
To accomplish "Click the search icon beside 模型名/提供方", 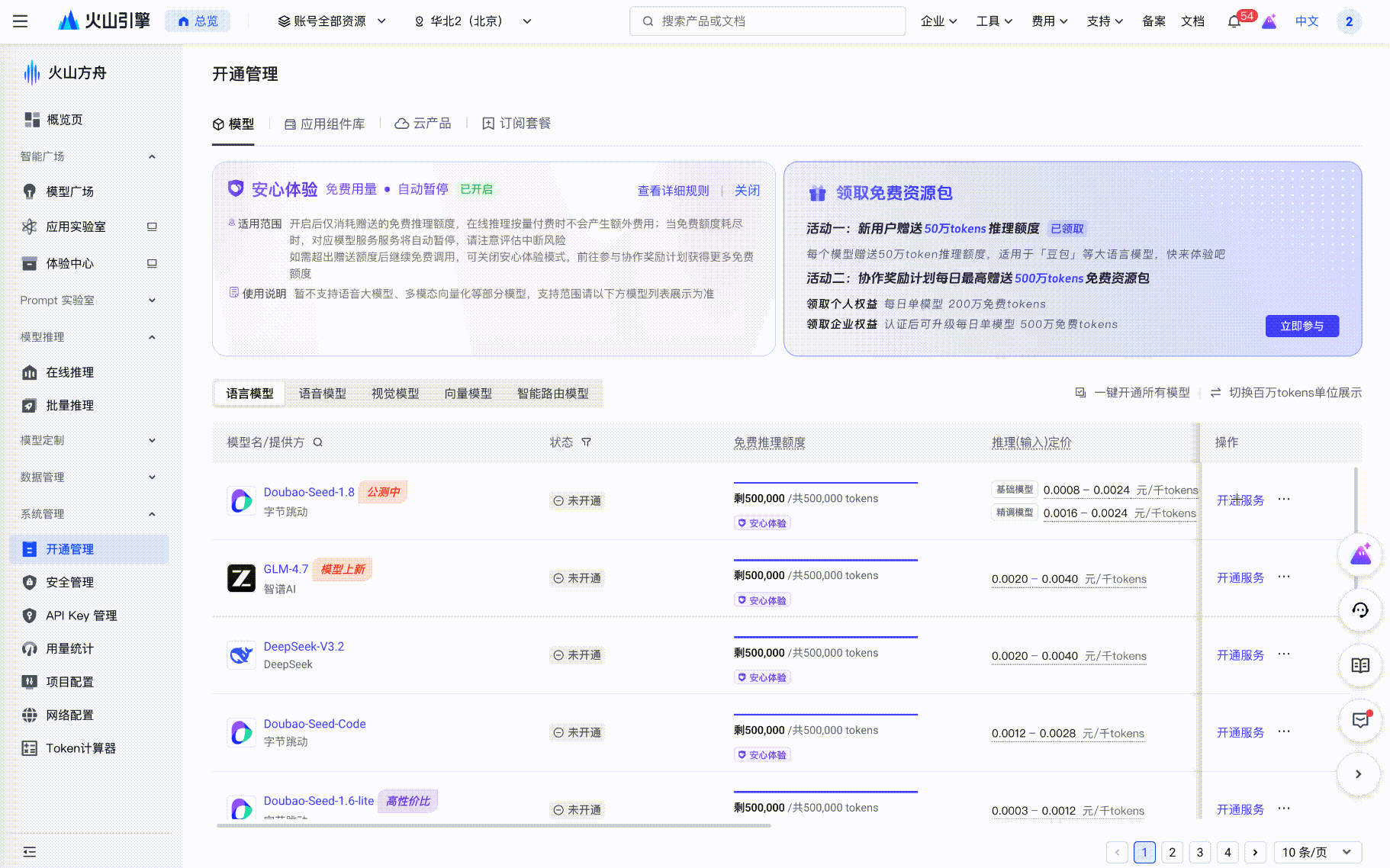I will point(318,442).
